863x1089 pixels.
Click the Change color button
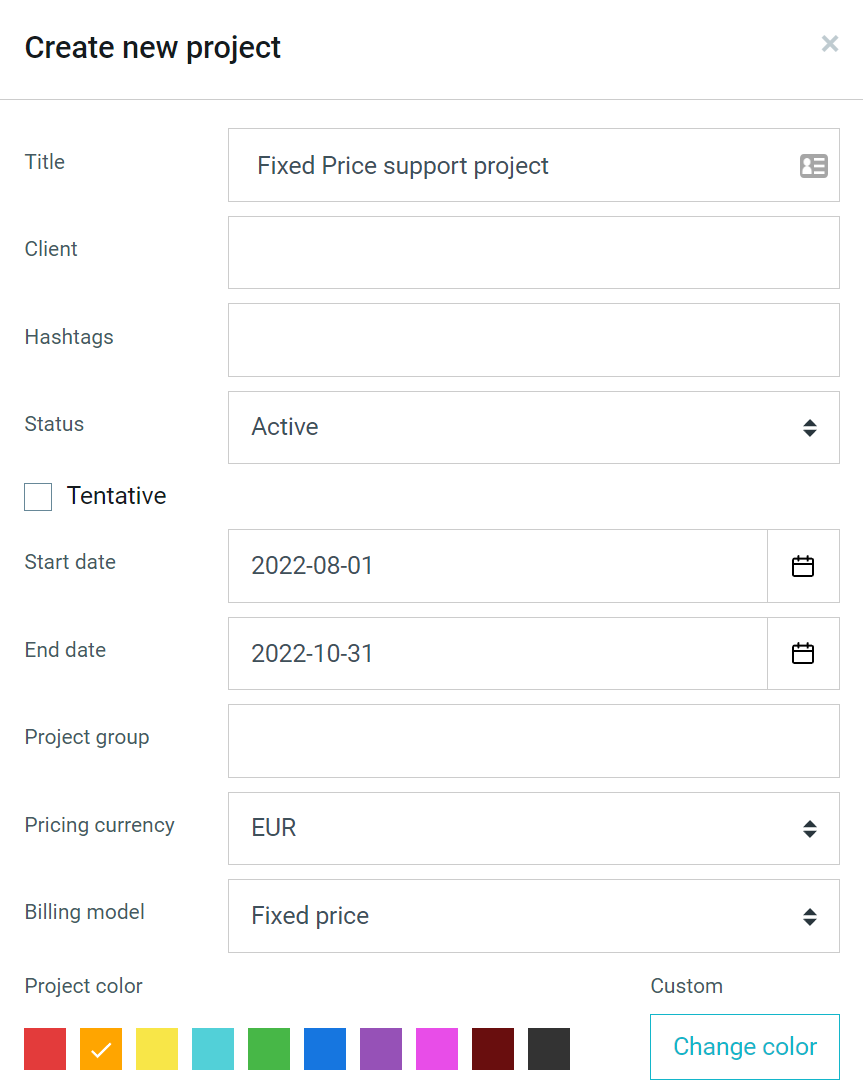(x=745, y=1047)
